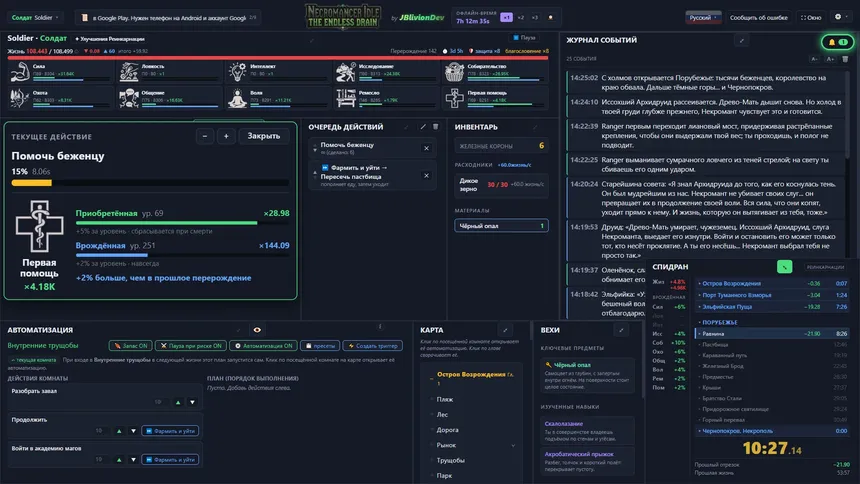
Task: Click Сообщить об ошибке button
Action: point(758,18)
